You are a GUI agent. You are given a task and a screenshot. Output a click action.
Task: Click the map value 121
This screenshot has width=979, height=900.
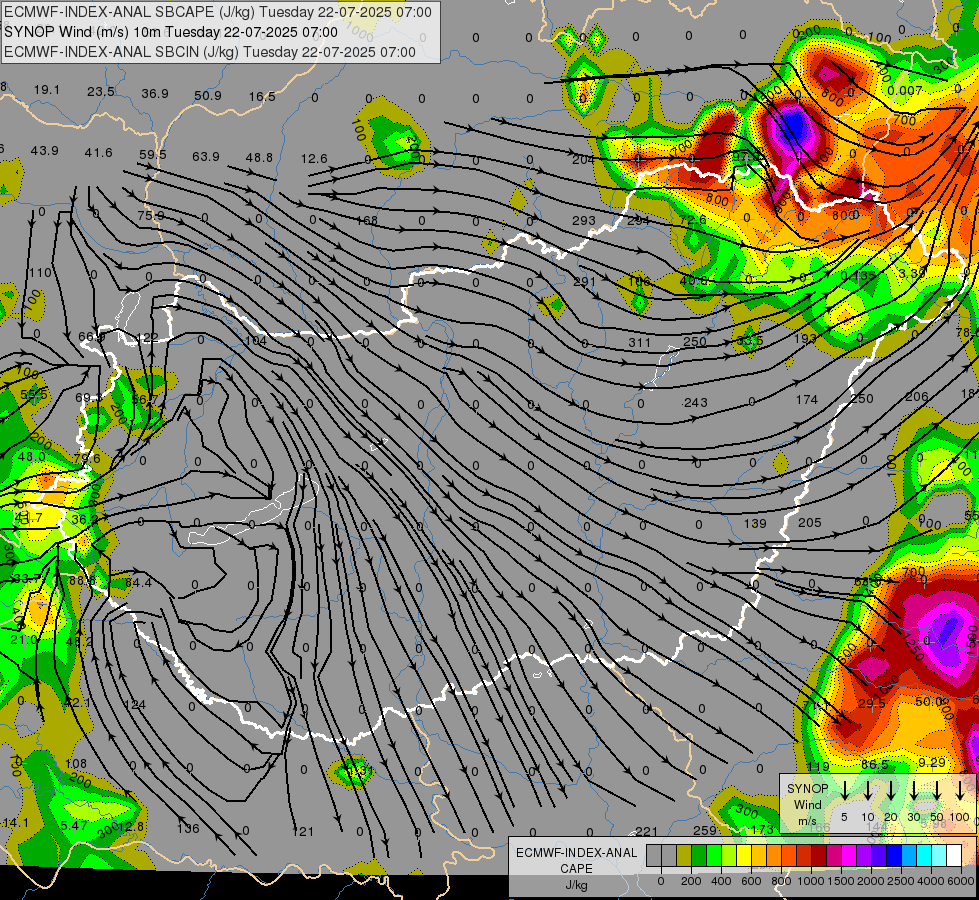pyautogui.click(x=303, y=831)
